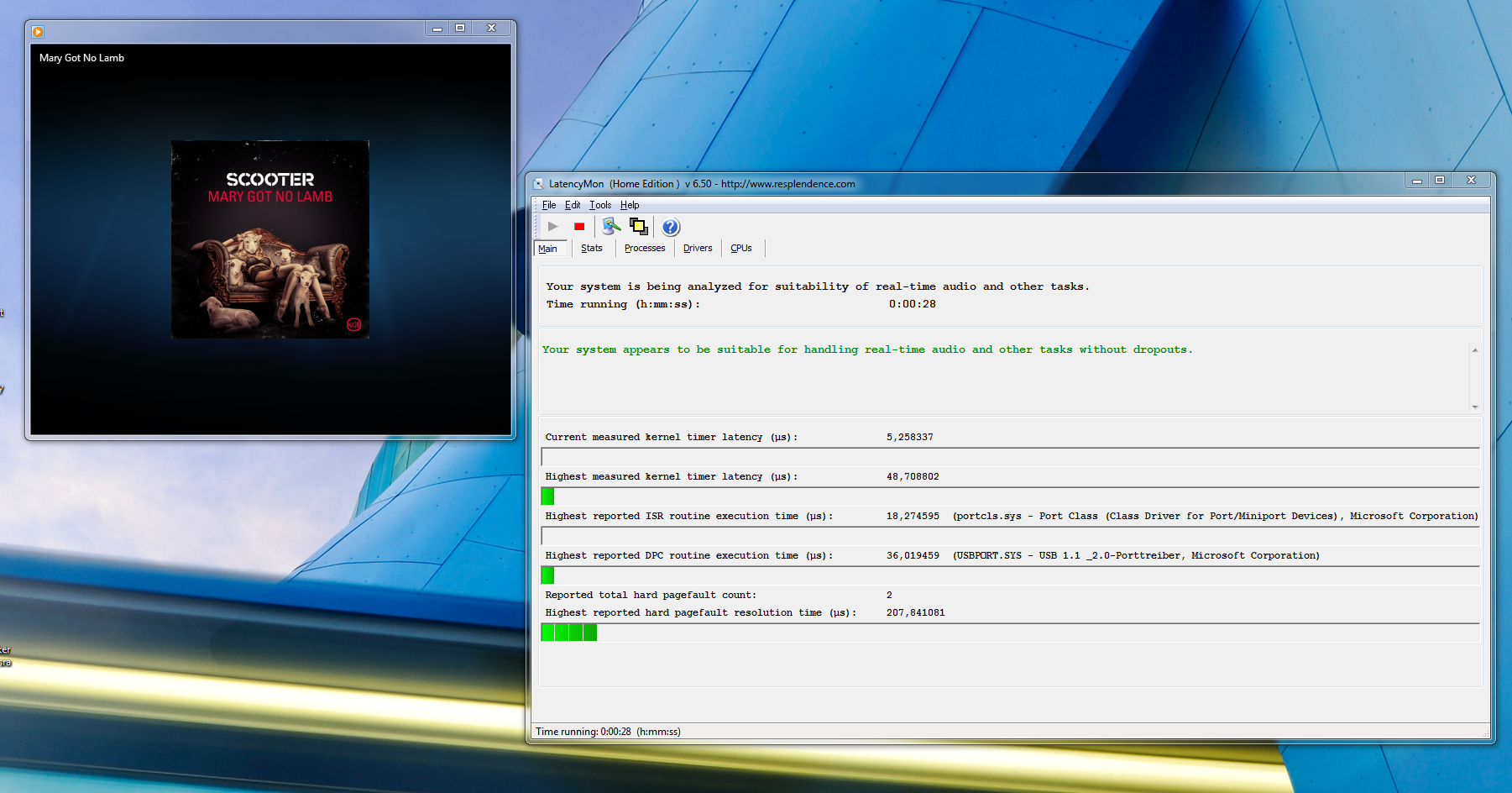Click the Scooter album cover artwork

click(270, 239)
